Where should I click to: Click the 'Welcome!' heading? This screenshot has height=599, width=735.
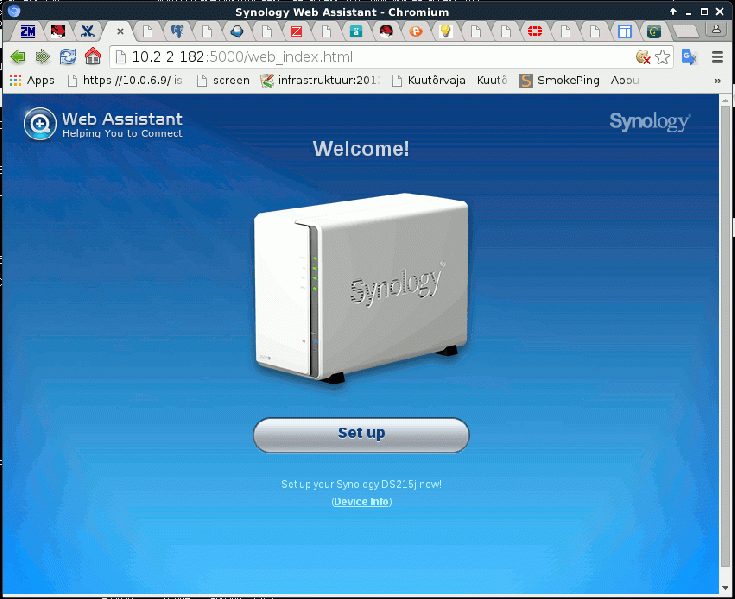[361, 149]
